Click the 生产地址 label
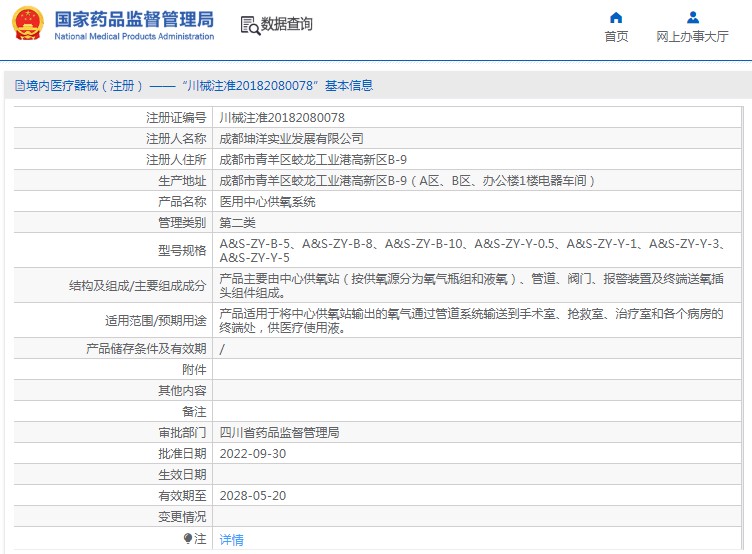This screenshot has height=554, width=752. tap(182, 181)
